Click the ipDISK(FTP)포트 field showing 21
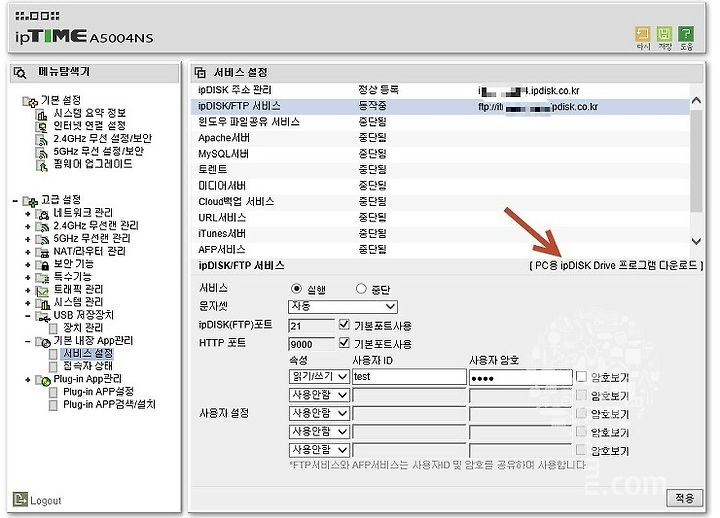This screenshot has height=518, width=720. point(311,326)
